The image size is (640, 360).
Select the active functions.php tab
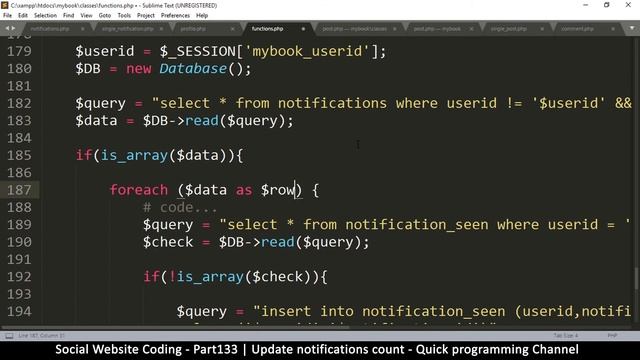tap(267, 29)
